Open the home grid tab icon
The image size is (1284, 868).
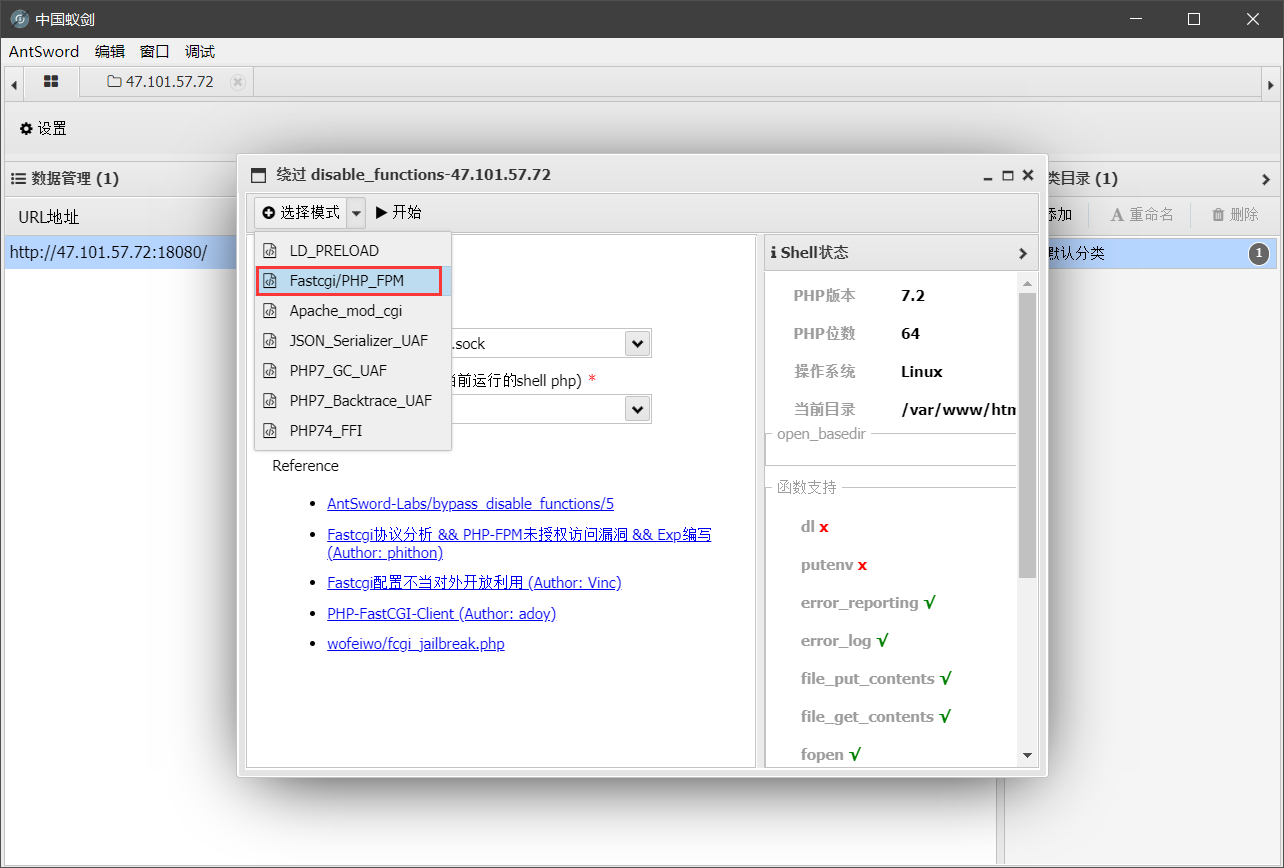tap(51, 81)
